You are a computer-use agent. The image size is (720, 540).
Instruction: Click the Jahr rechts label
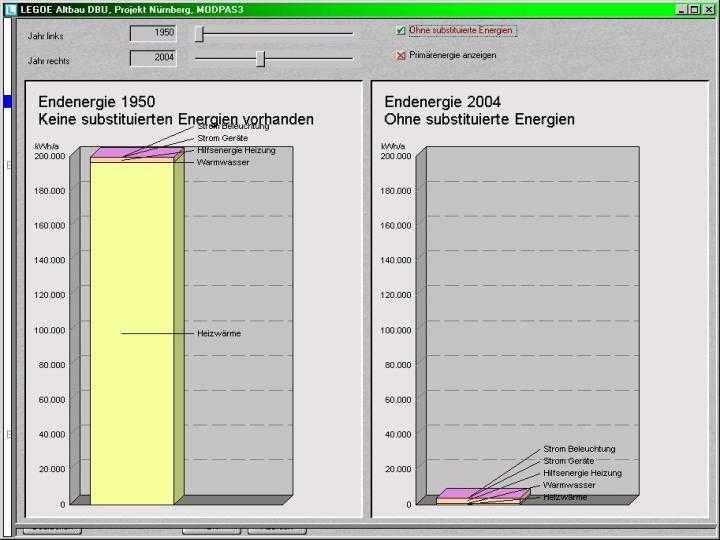click(x=49, y=61)
